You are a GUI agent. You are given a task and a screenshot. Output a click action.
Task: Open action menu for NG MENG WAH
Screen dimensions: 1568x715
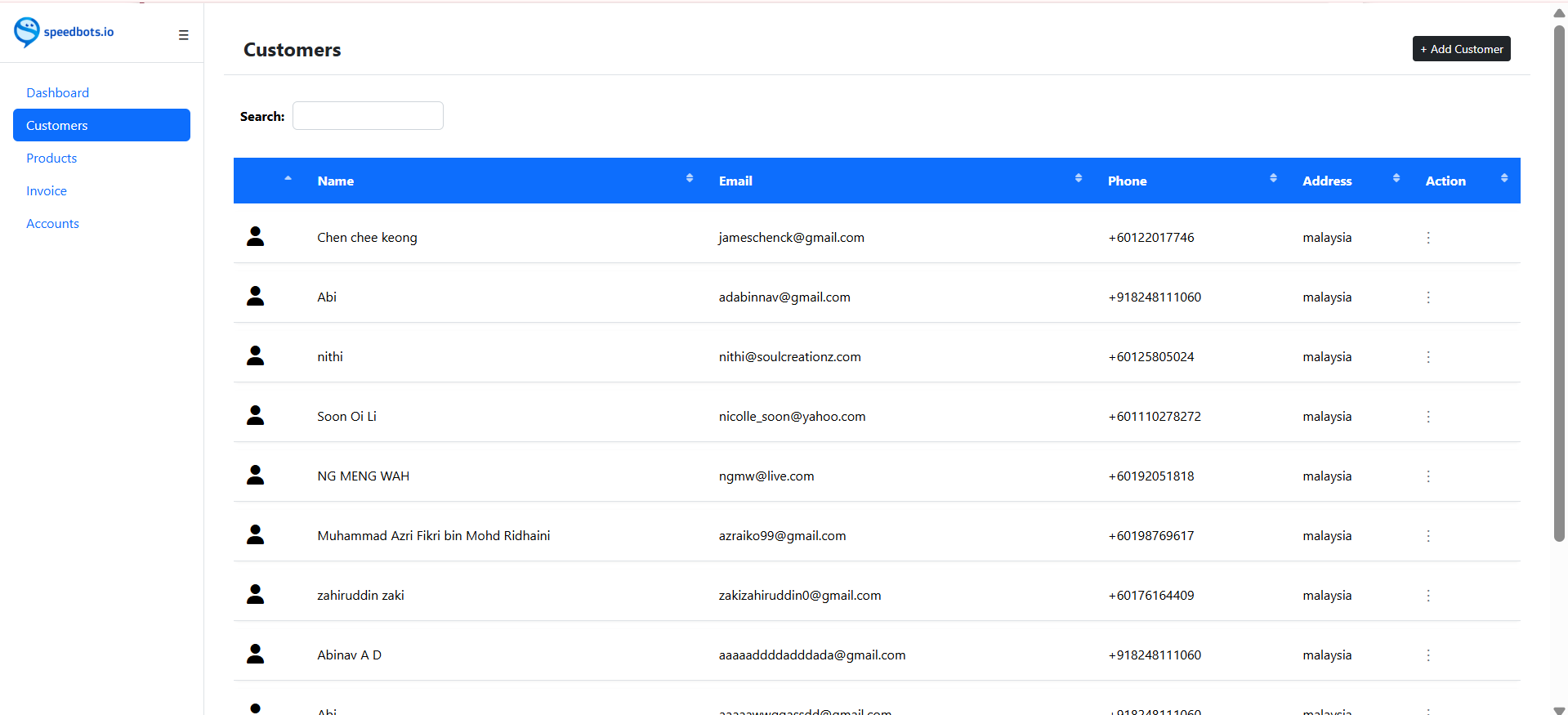pos(1428,476)
